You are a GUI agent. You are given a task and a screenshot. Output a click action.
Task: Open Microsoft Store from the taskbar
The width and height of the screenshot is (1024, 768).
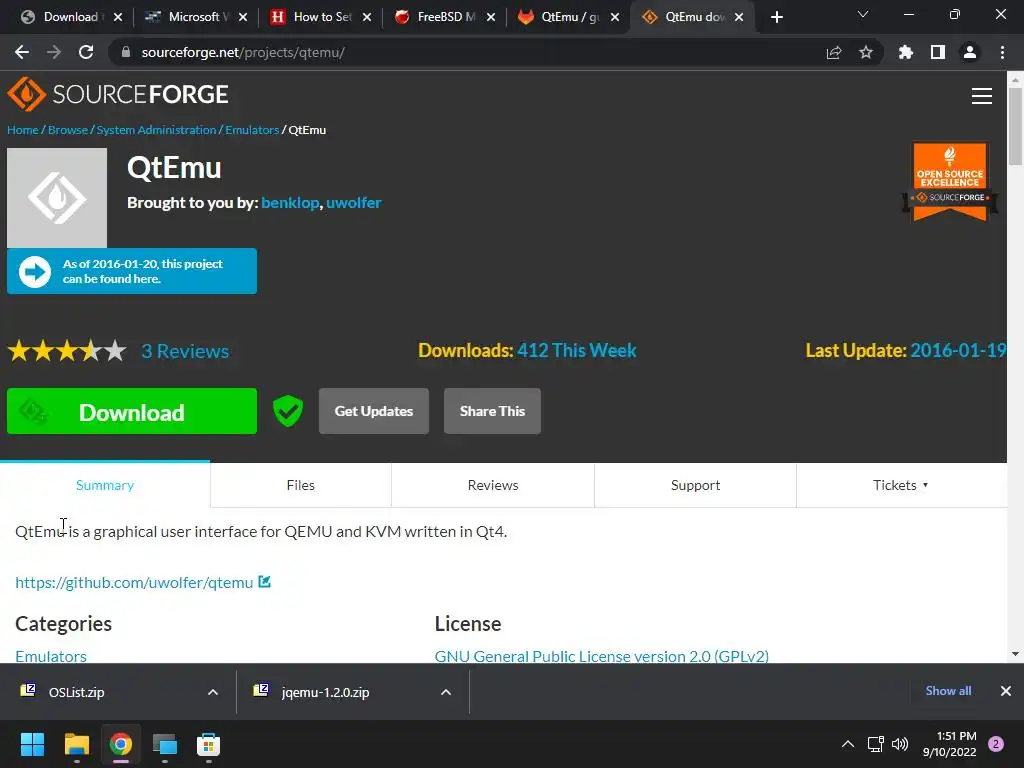point(208,744)
